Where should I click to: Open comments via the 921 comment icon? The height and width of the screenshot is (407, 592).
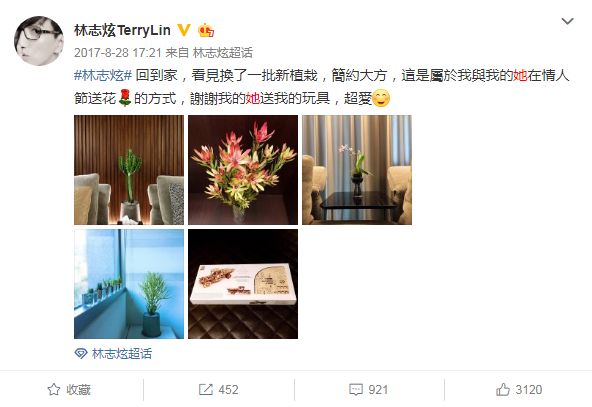(x=368, y=390)
